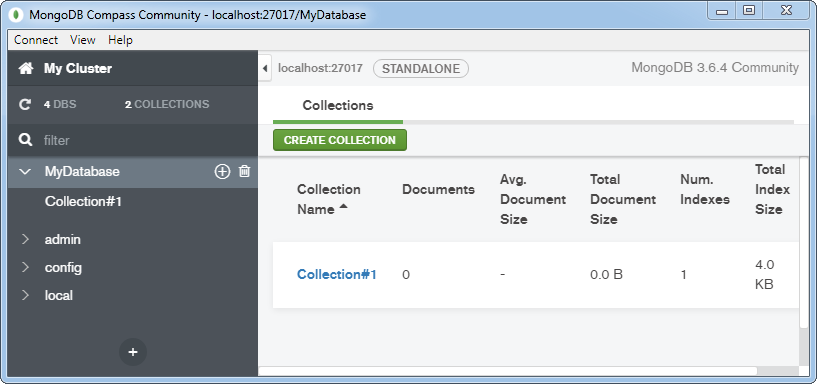Toggle sort order on the Collection Name column
Image resolution: width=817 pixels, height=384 pixels.
pos(328,199)
